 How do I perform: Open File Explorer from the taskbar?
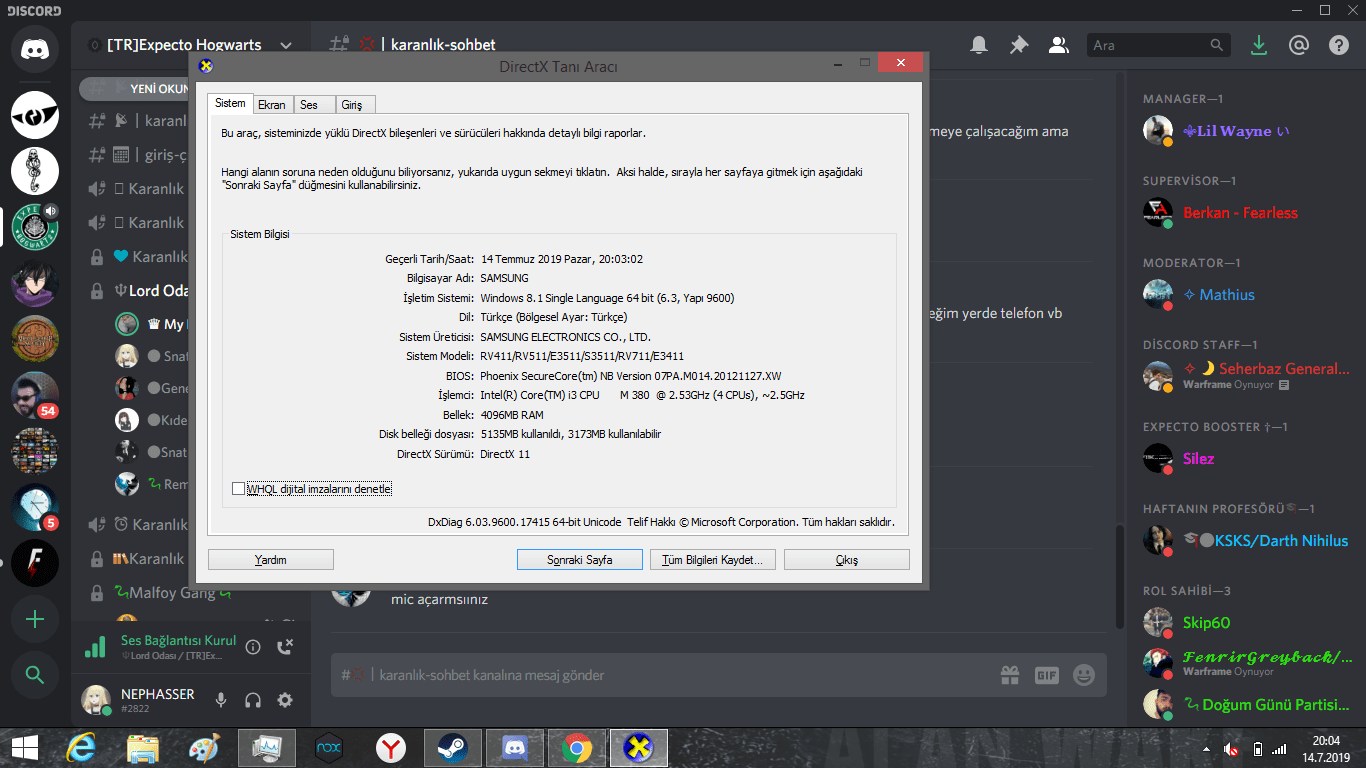[143, 748]
